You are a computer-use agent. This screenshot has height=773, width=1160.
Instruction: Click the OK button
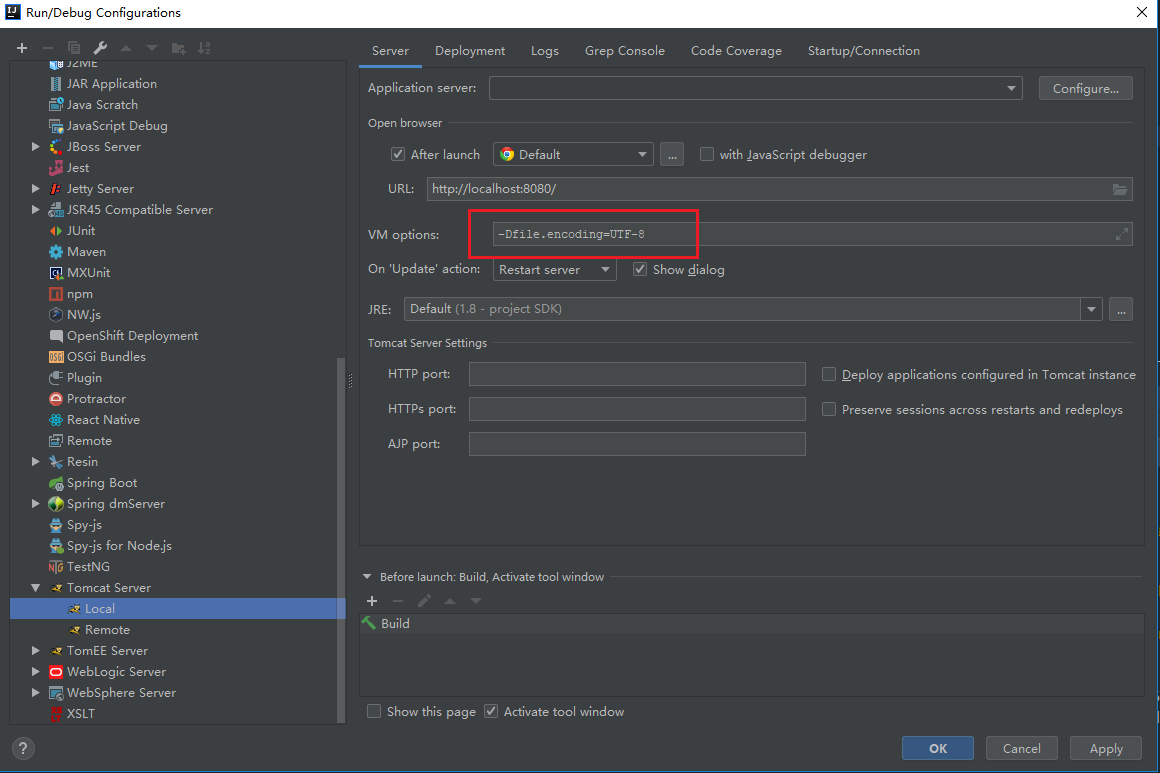pyautogui.click(x=937, y=749)
